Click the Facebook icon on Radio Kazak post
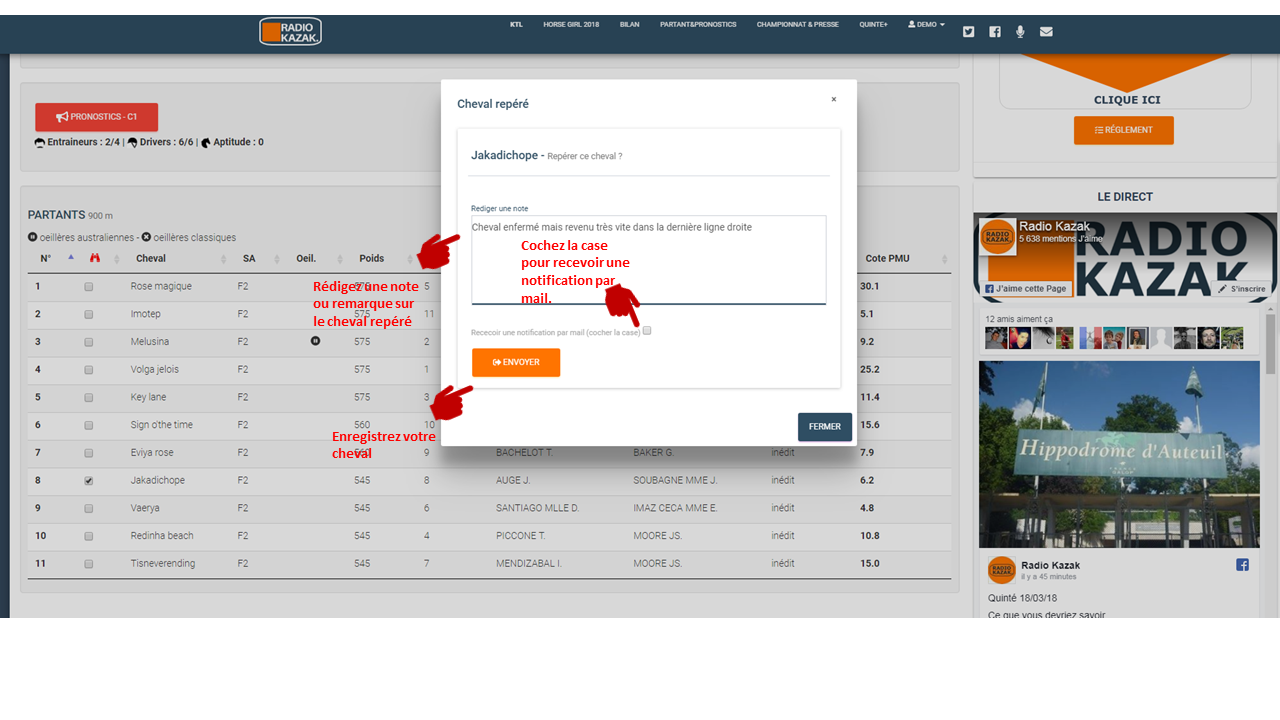 (x=1242, y=565)
